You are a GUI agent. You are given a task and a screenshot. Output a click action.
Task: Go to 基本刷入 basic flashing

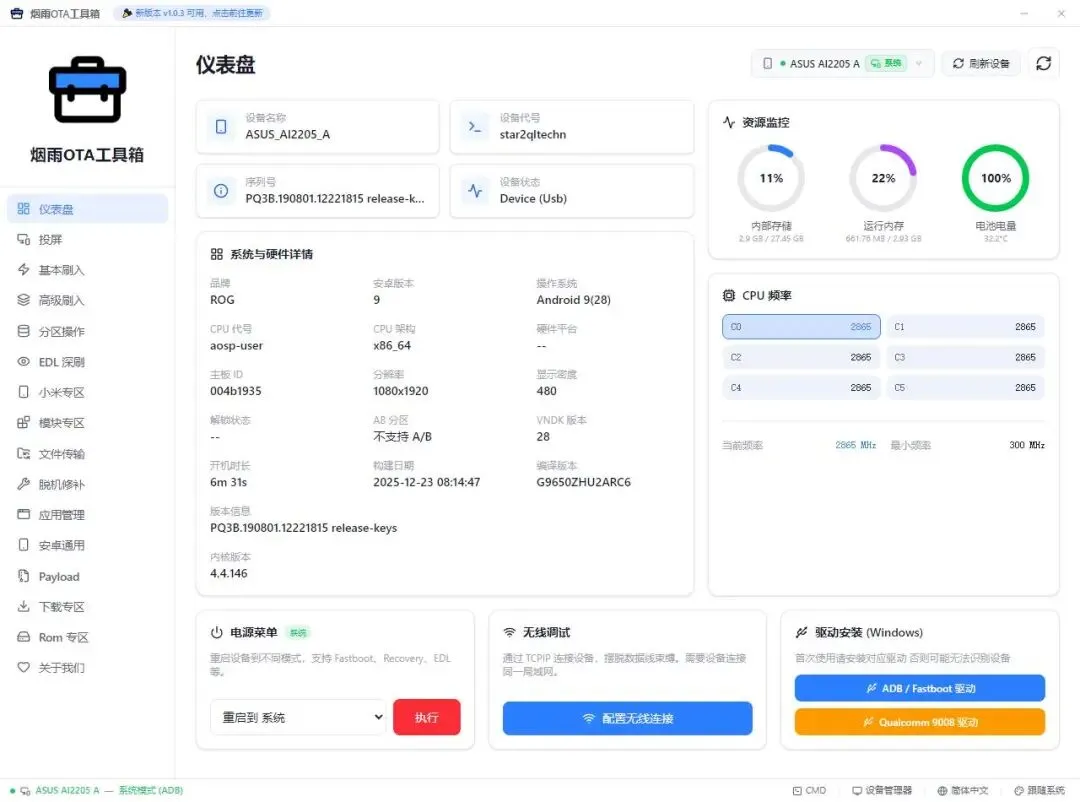(x=87, y=269)
